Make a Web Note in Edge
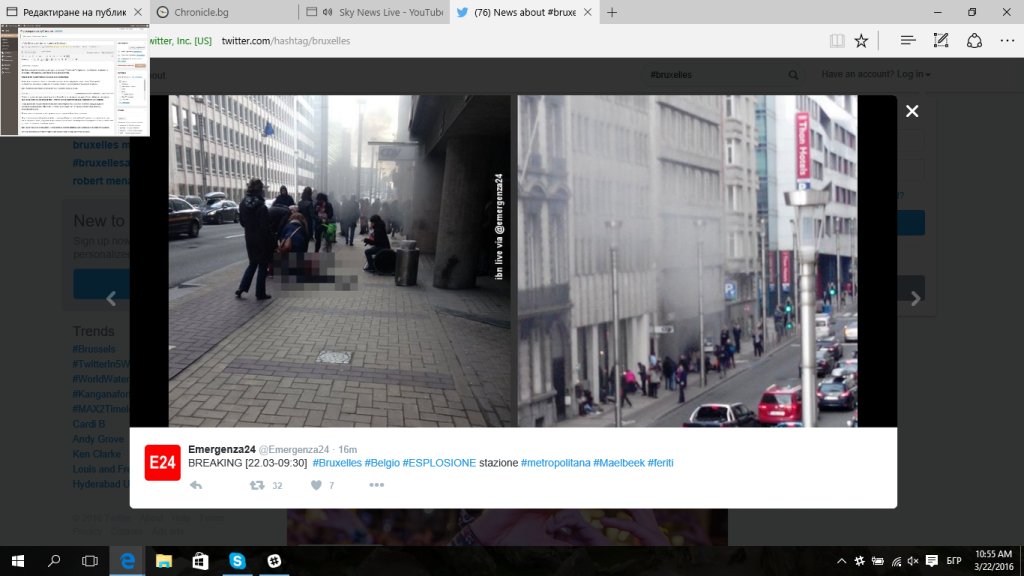Screen dimensions: 1024x576 [940, 40]
